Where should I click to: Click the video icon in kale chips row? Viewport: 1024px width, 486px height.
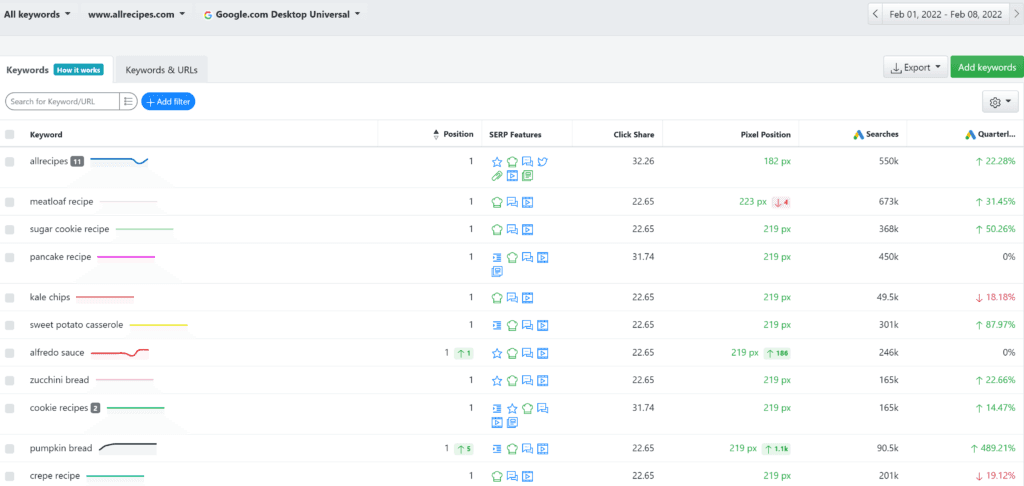(x=527, y=298)
